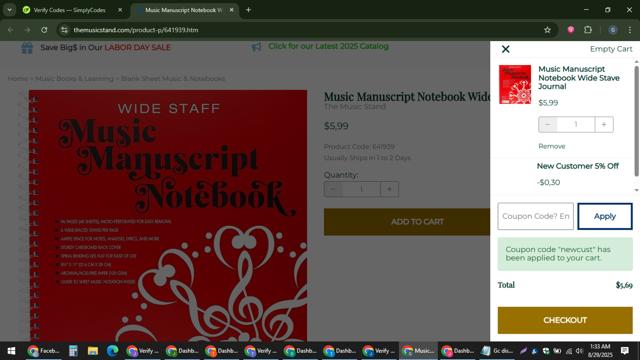Apply the coupon code
Viewport: 640px width, 360px height.
pos(605,216)
